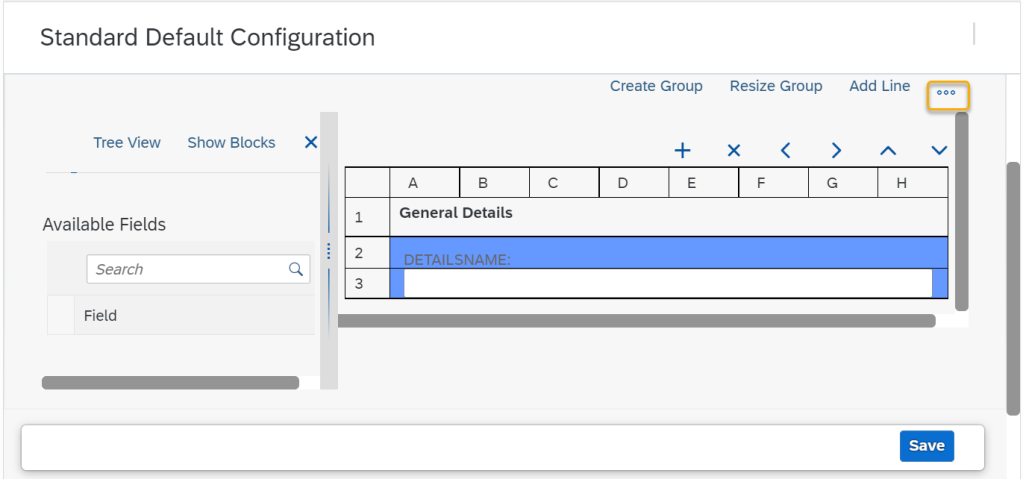Image resolution: width=1023 pixels, height=479 pixels.
Task: Click the plus icon to add a row
Action: [x=683, y=151]
